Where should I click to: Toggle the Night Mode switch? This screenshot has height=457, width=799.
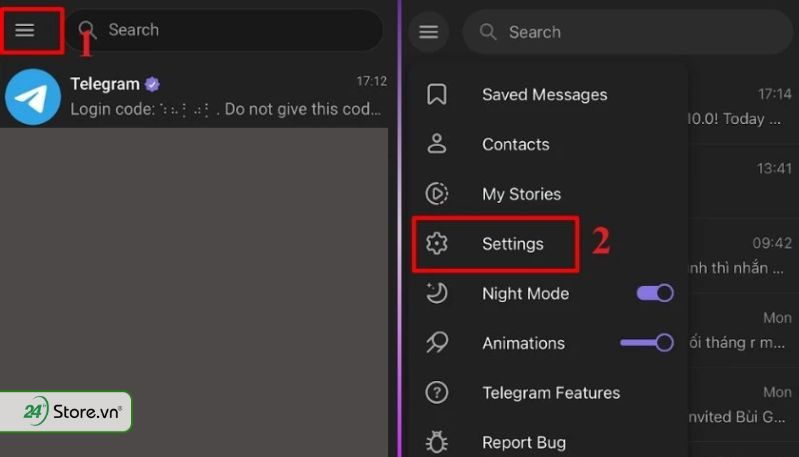point(655,293)
